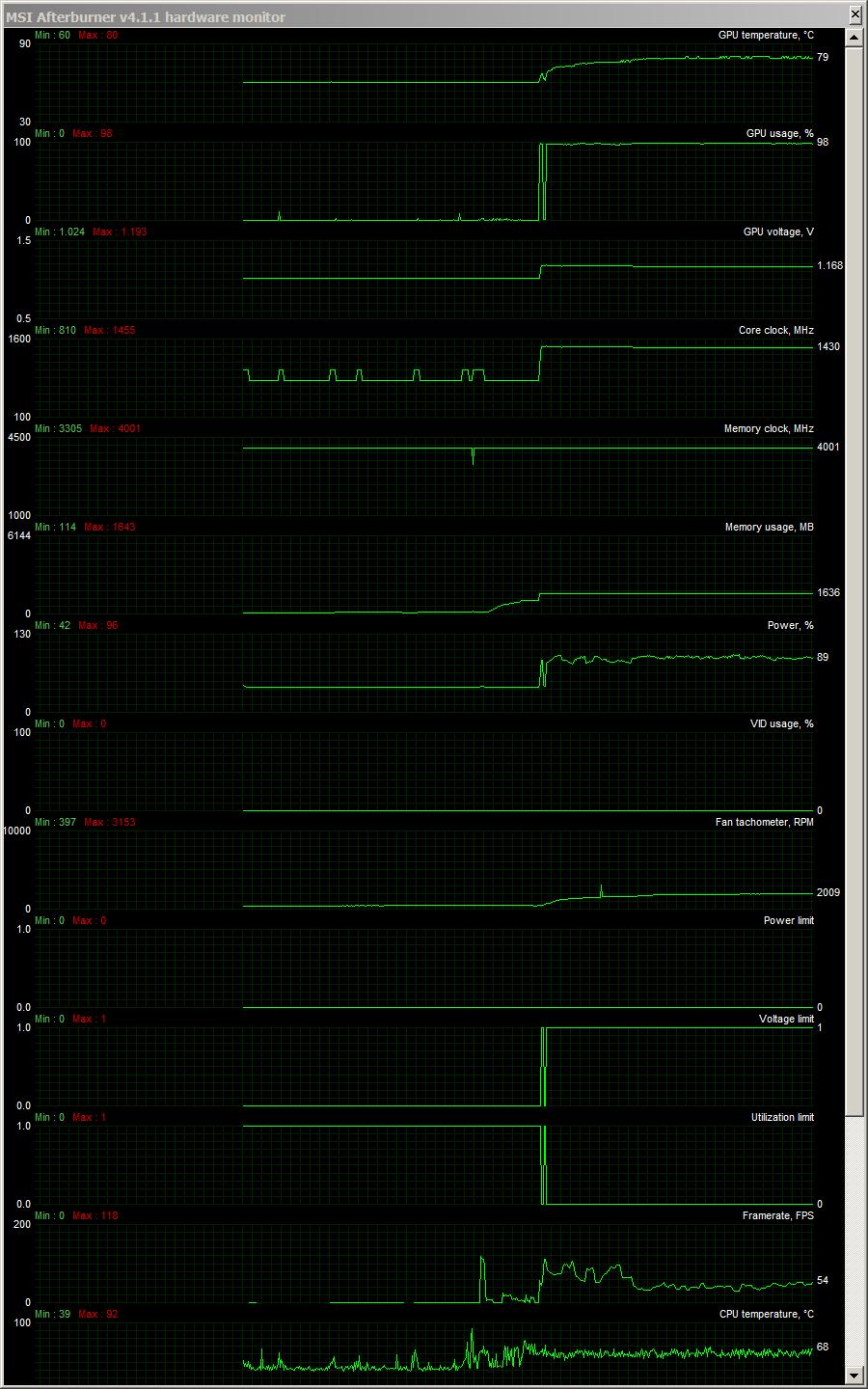Click the Max : 1455 core clock reading
This screenshot has width=868, height=1389.
coord(109,330)
